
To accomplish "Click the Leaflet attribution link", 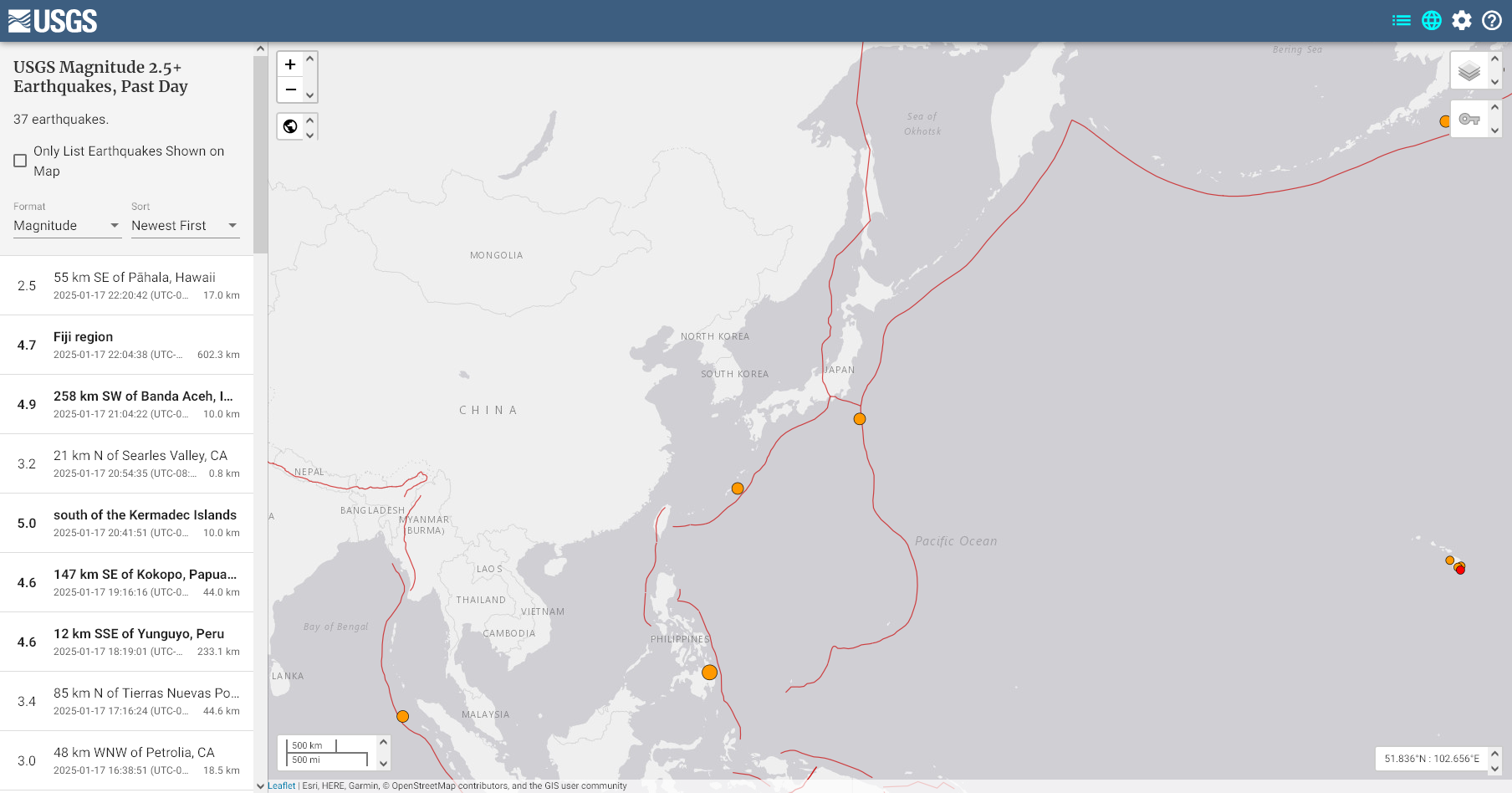I will [282, 785].
